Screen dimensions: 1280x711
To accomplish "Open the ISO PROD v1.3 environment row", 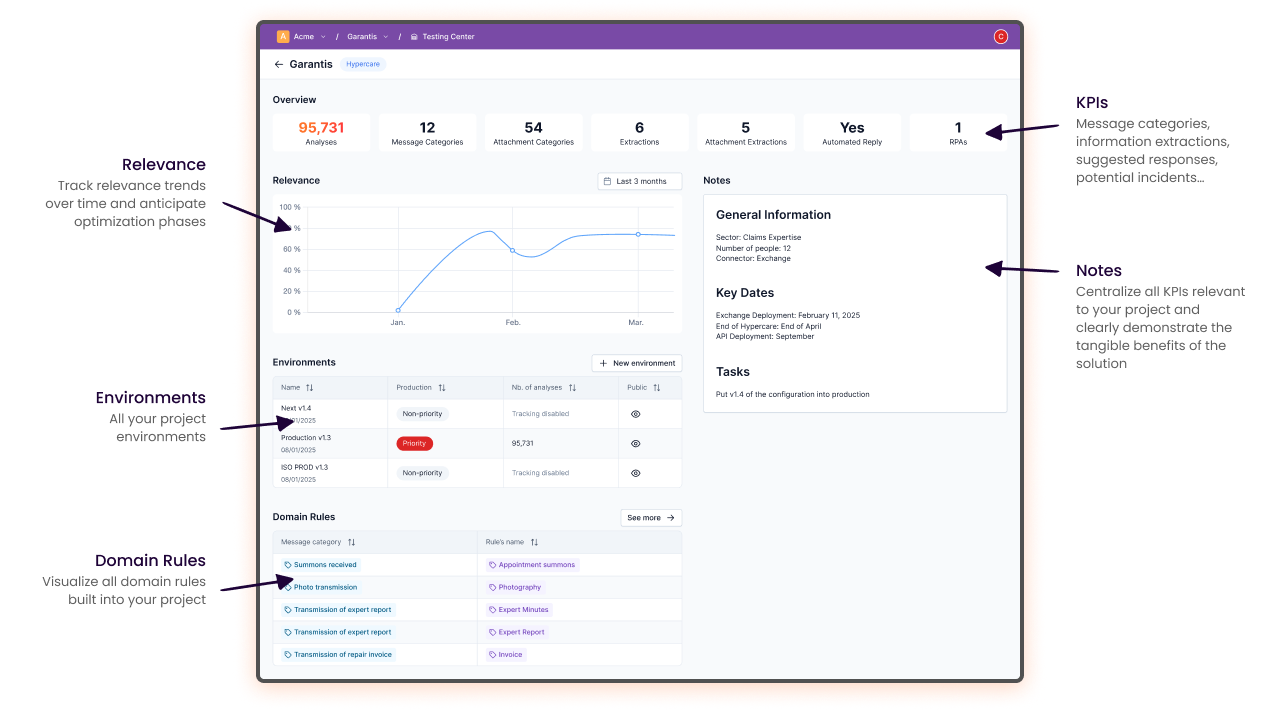I will (x=478, y=473).
